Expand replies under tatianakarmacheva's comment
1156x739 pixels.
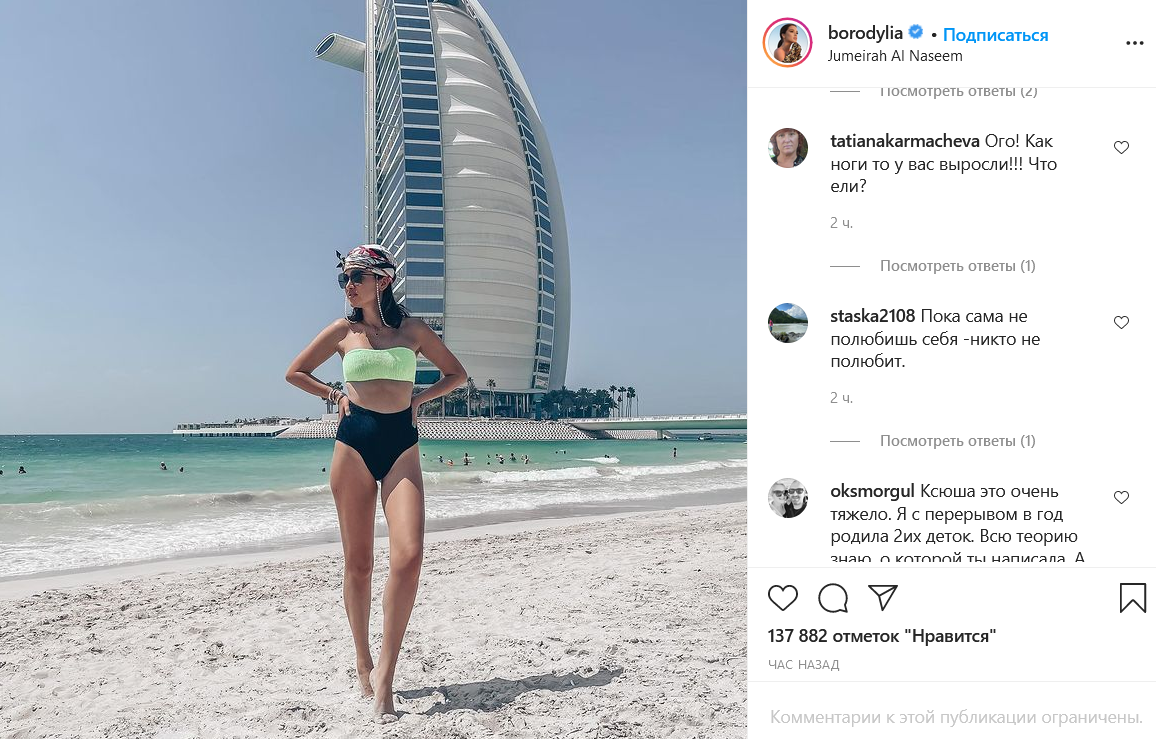pyautogui.click(x=957, y=266)
